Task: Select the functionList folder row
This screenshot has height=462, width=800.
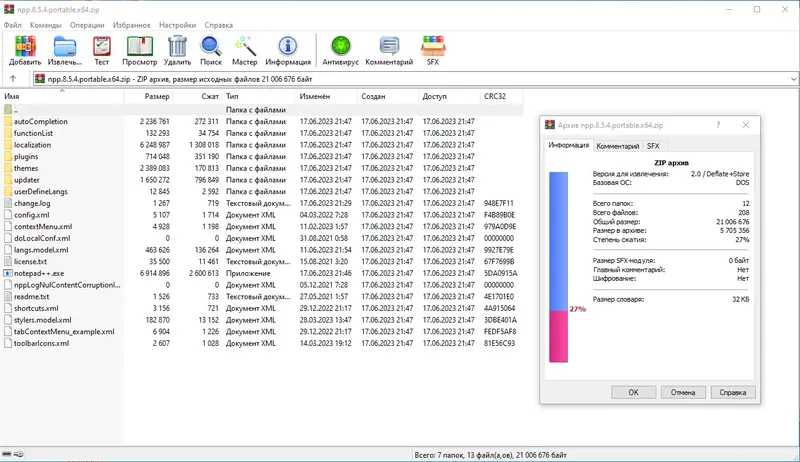Action: pos(263,133)
